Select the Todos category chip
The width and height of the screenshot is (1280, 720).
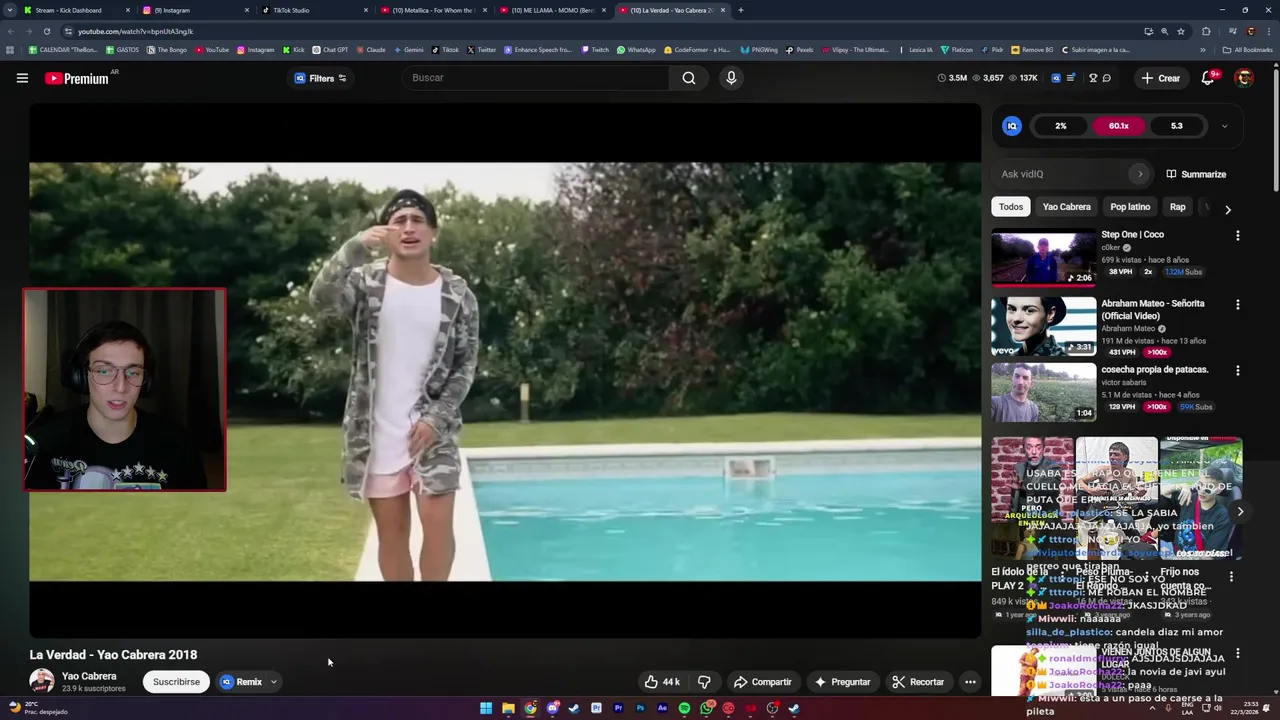tap(1011, 207)
